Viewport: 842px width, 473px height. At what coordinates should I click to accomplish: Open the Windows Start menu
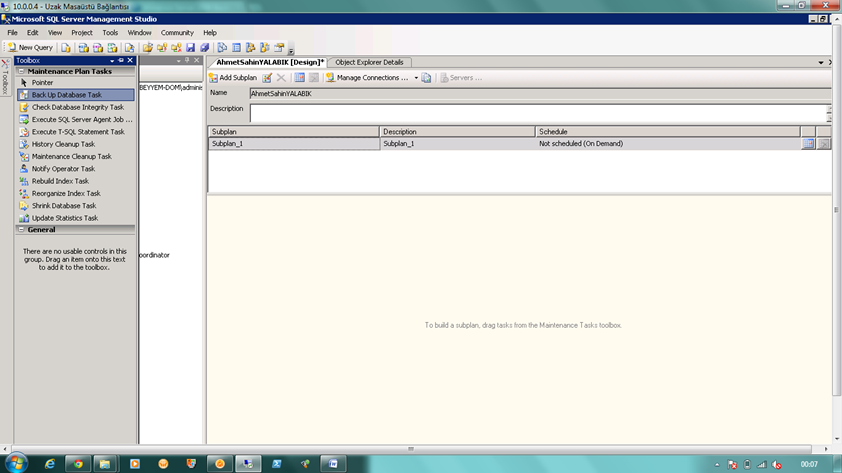(x=16, y=463)
